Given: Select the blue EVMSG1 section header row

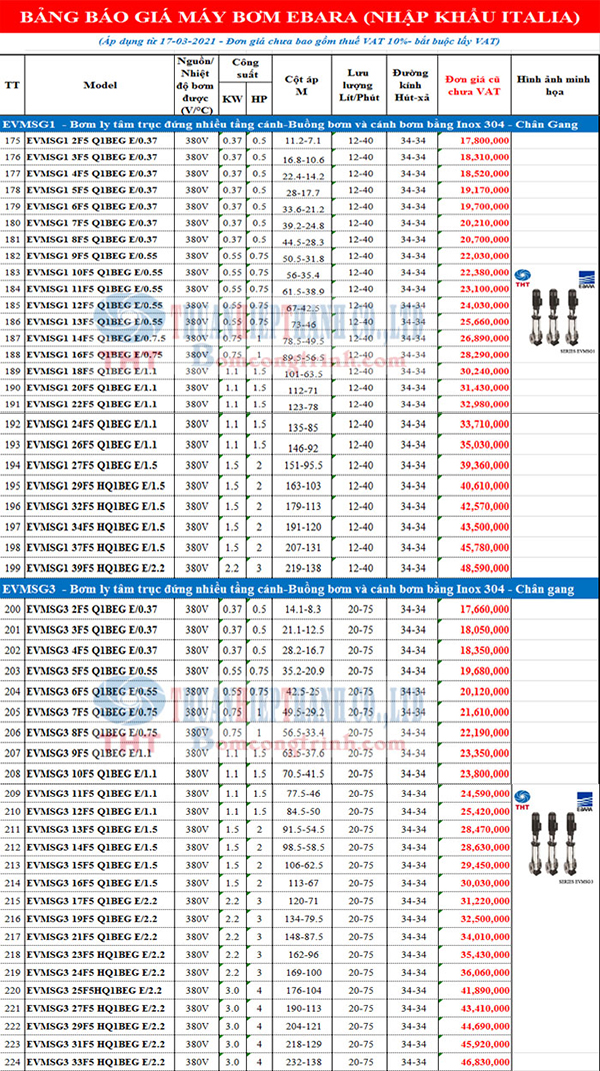Looking at the screenshot, I should click(x=300, y=124).
